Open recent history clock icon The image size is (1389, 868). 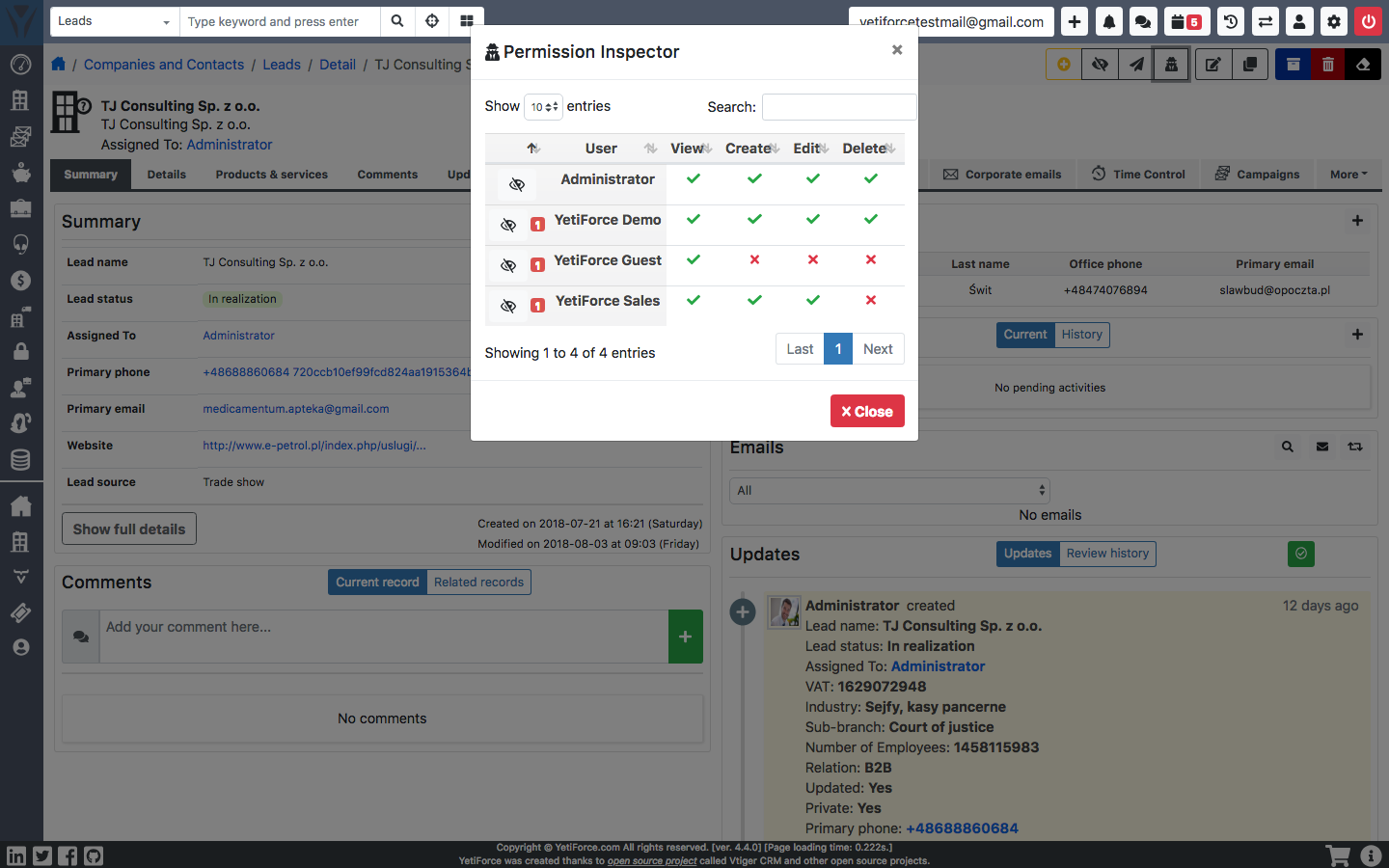tap(1231, 21)
